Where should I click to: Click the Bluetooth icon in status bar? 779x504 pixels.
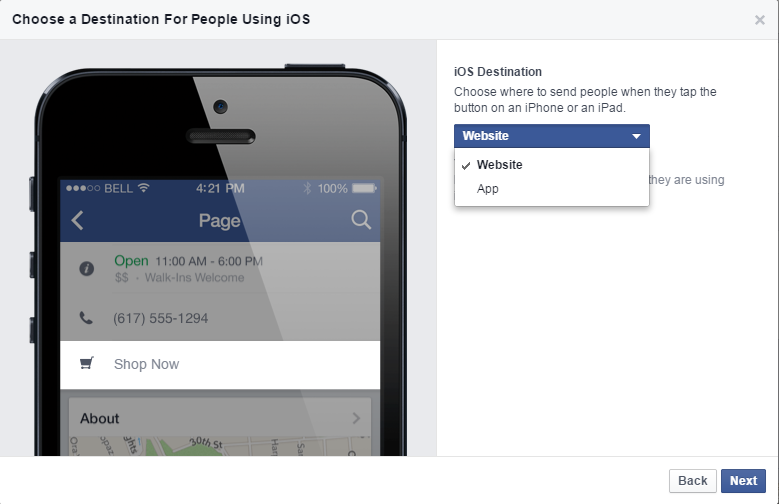coord(307,188)
